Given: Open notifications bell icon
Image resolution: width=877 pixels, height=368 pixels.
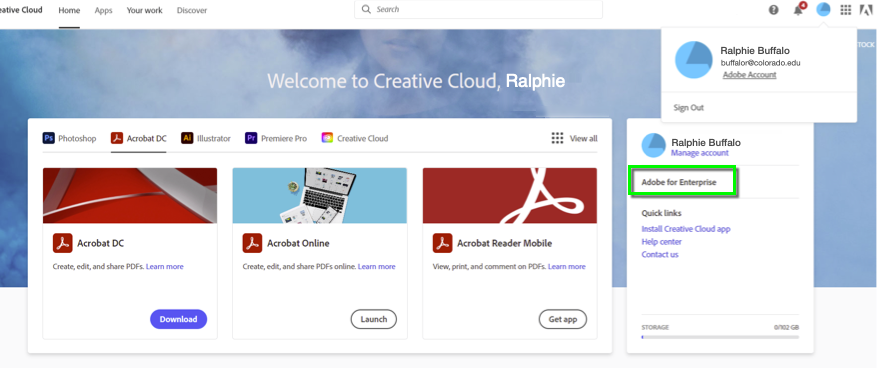Looking at the screenshot, I should click(798, 10).
